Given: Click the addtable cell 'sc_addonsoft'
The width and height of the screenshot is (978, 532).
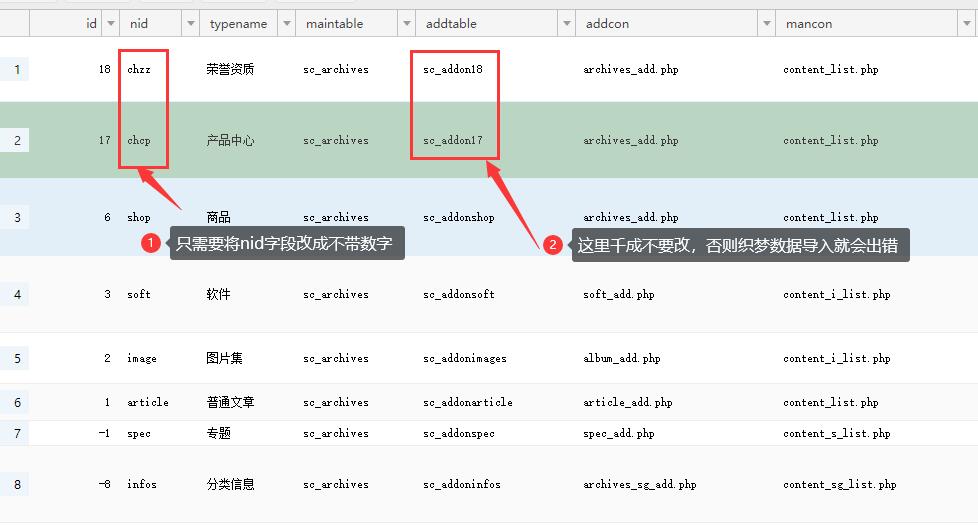Looking at the screenshot, I should (458, 294).
